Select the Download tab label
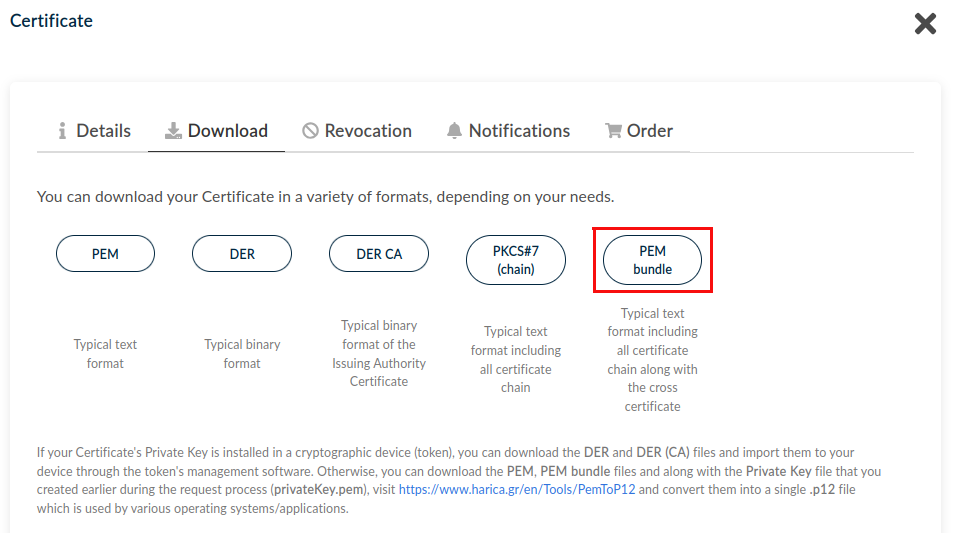Viewport: 954px width, 533px height. coord(228,131)
